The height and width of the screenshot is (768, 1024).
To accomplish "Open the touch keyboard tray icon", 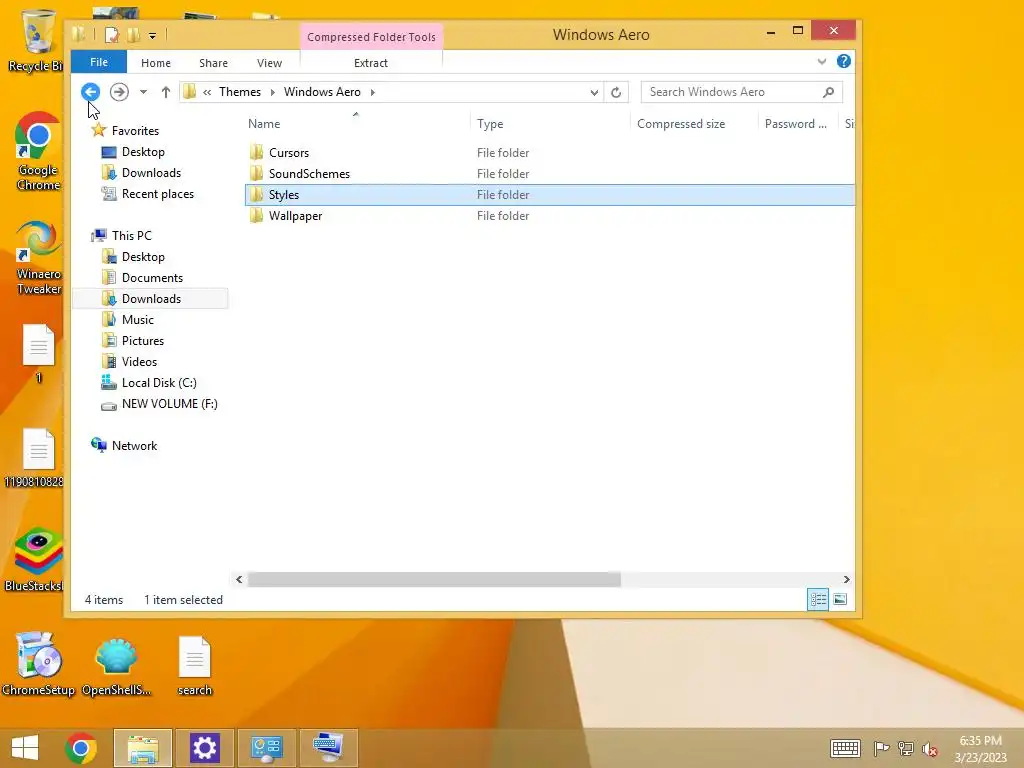I will [845, 748].
